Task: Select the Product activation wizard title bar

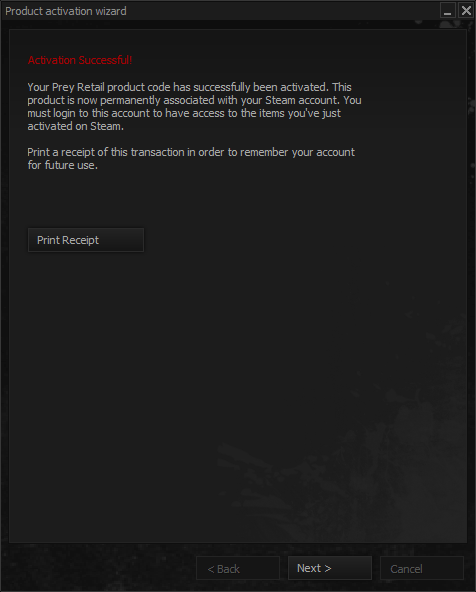Action: (221, 11)
